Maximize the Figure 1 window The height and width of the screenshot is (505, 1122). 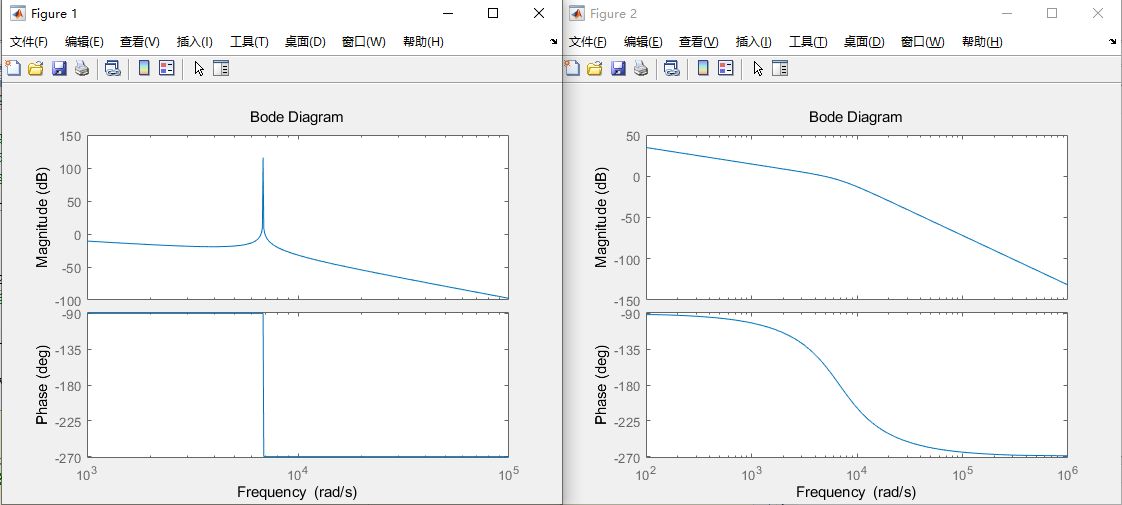click(x=493, y=13)
